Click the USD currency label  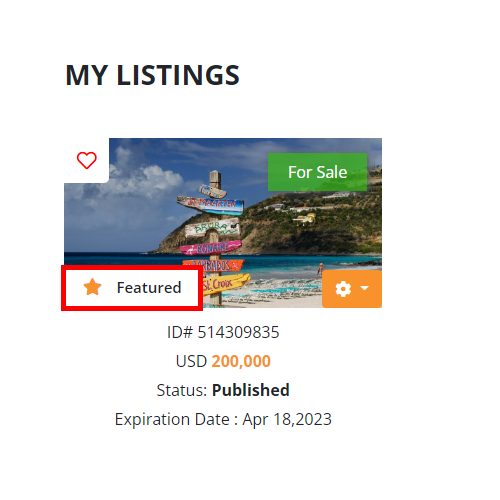(x=191, y=361)
